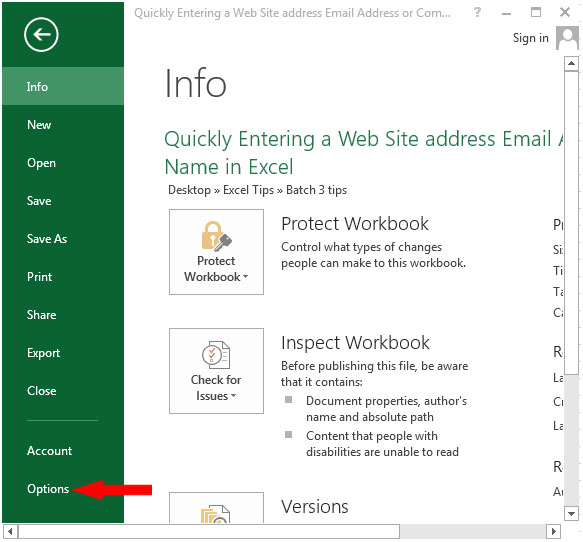The width and height of the screenshot is (583, 542).
Task: Click the vertical scrollbar up arrow
Action: point(571,64)
